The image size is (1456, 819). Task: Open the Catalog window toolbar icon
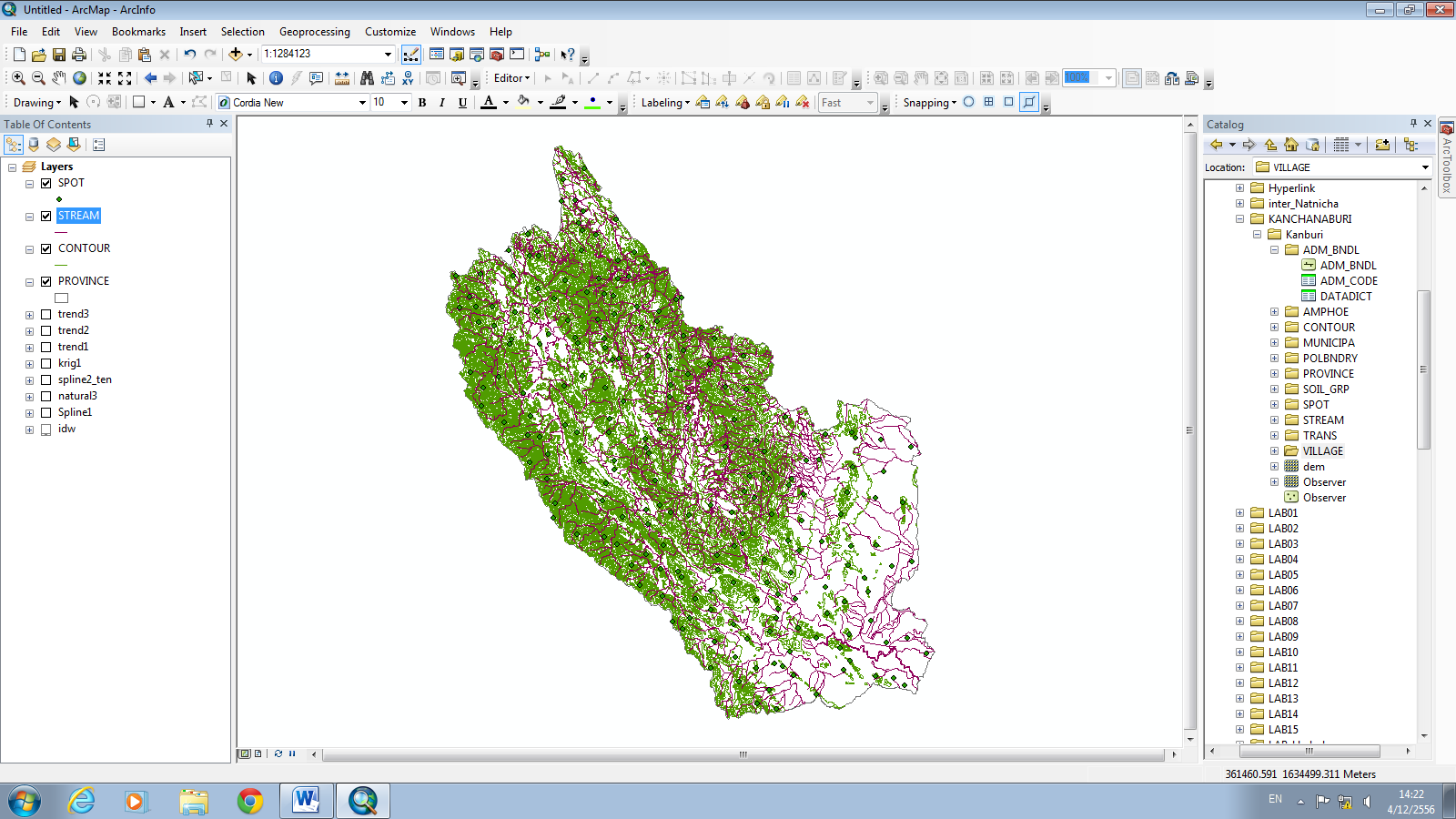[x=455, y=55]
